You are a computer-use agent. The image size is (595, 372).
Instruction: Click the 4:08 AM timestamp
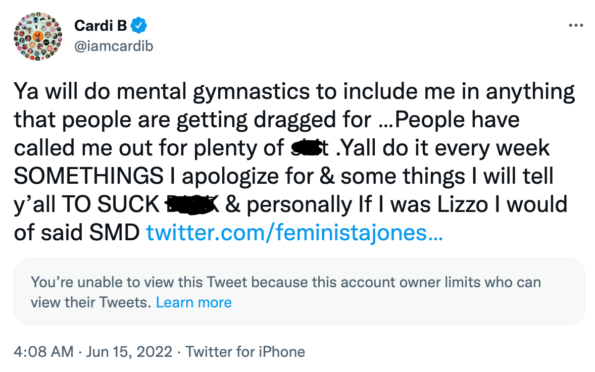pos(44,352)
